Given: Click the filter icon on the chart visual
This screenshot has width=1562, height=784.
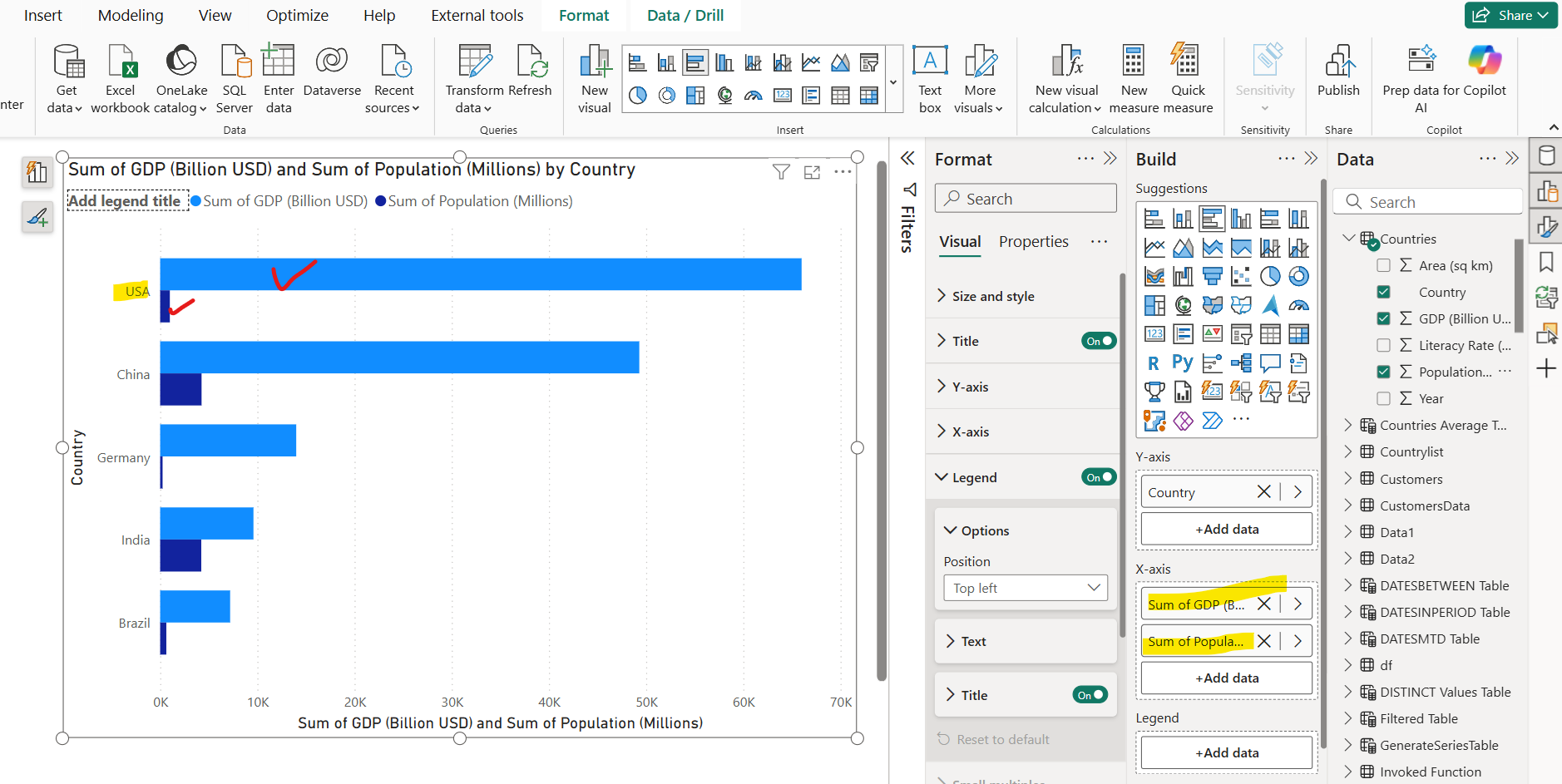Looking at the screenshot, I should pos(780,172).
